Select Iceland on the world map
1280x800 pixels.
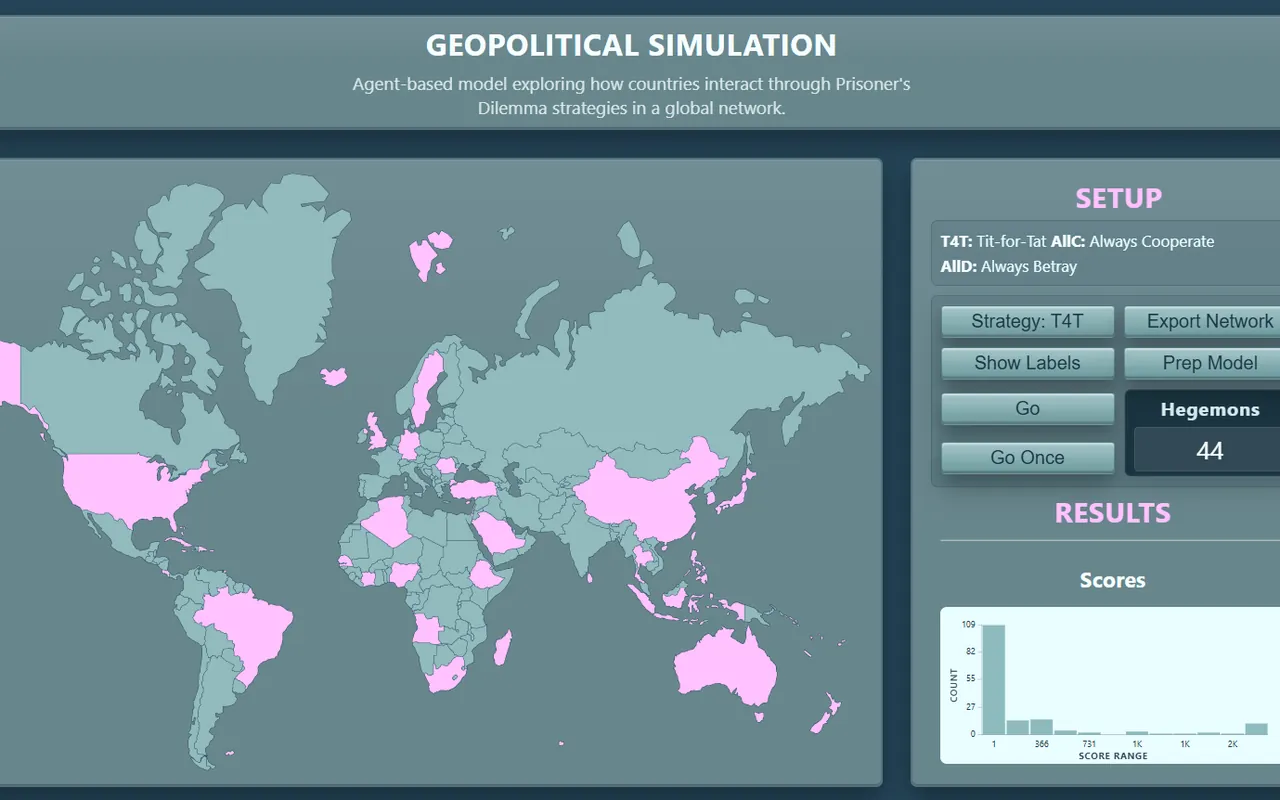click(x=333, y=376)
